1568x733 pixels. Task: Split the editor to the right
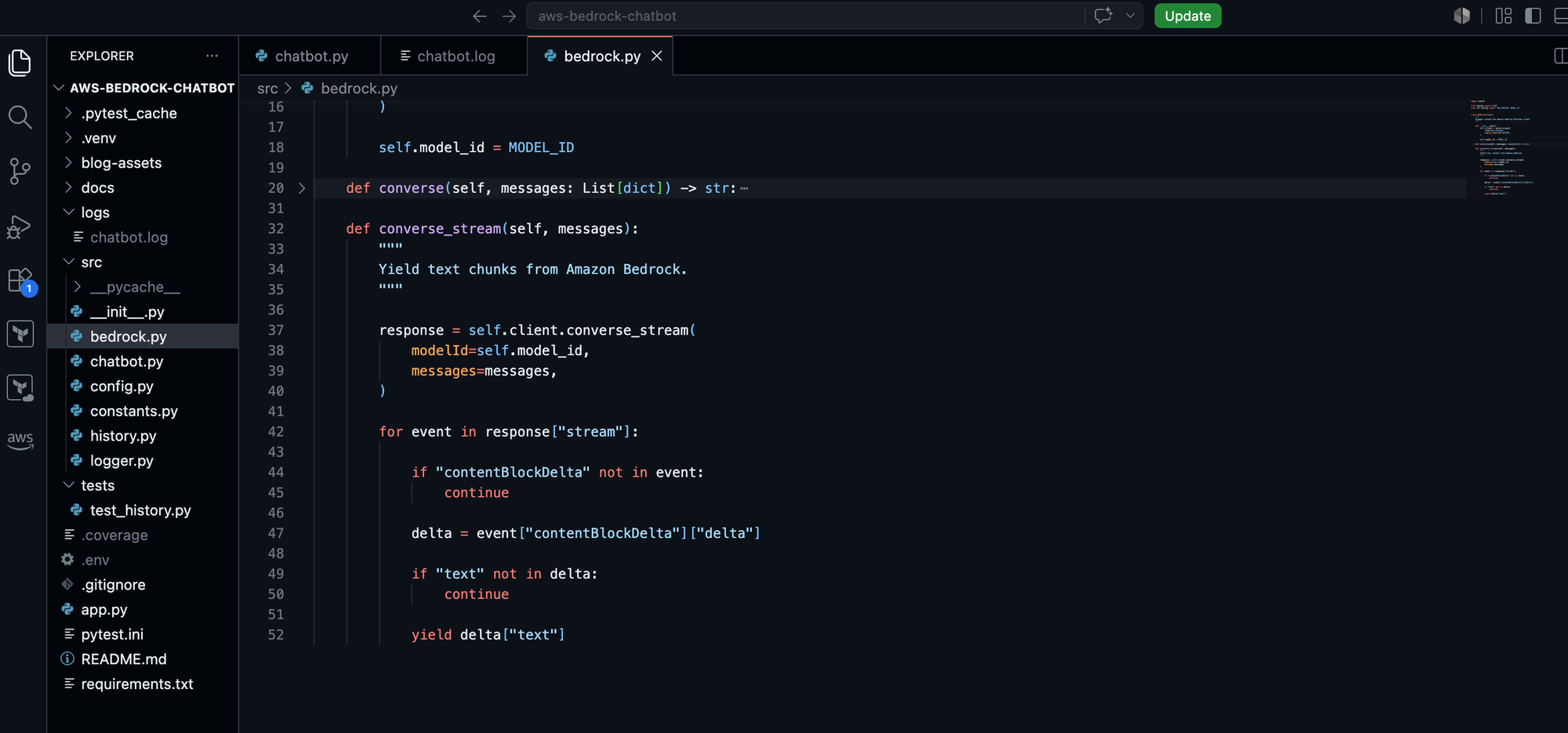point(1561,56)
